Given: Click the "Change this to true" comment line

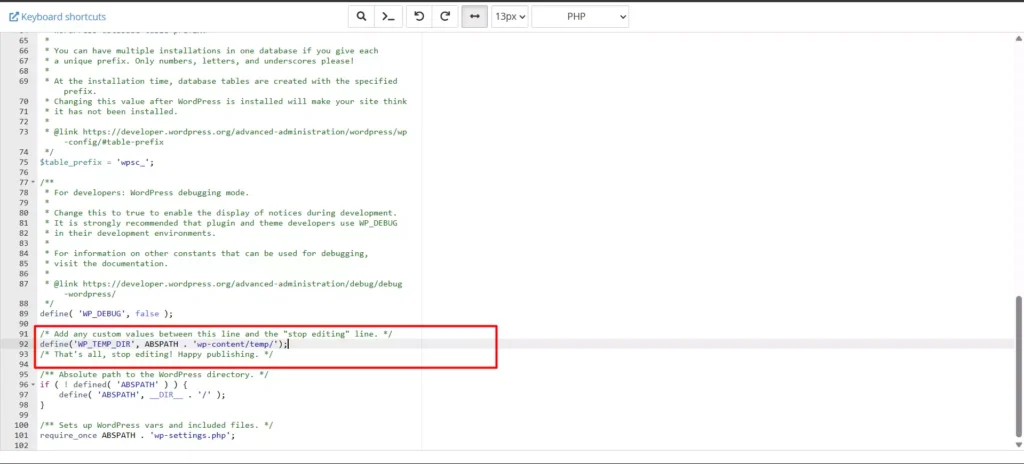Looking at the screenshot, I should 221,213.
